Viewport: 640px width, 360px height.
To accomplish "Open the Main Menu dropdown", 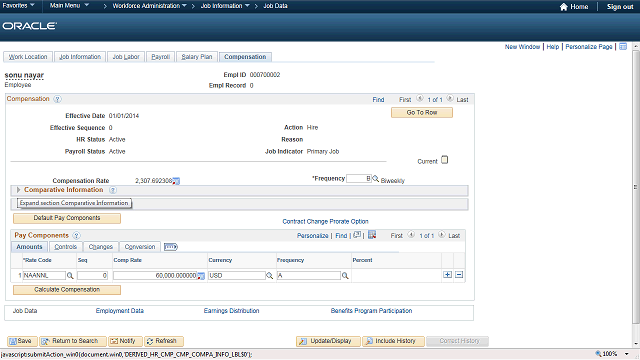I will pos(69,6).
